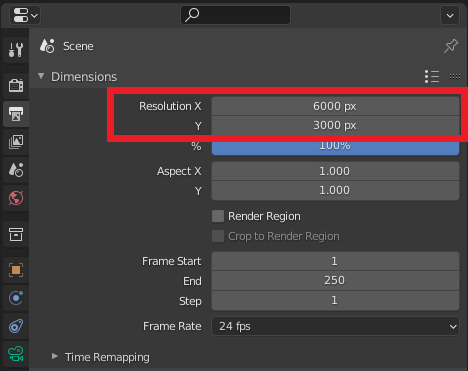Image resolution: width=468 pixels, height=371 pixels.
Task: Open the View Layer properties tab
Action: click(16, 142)
